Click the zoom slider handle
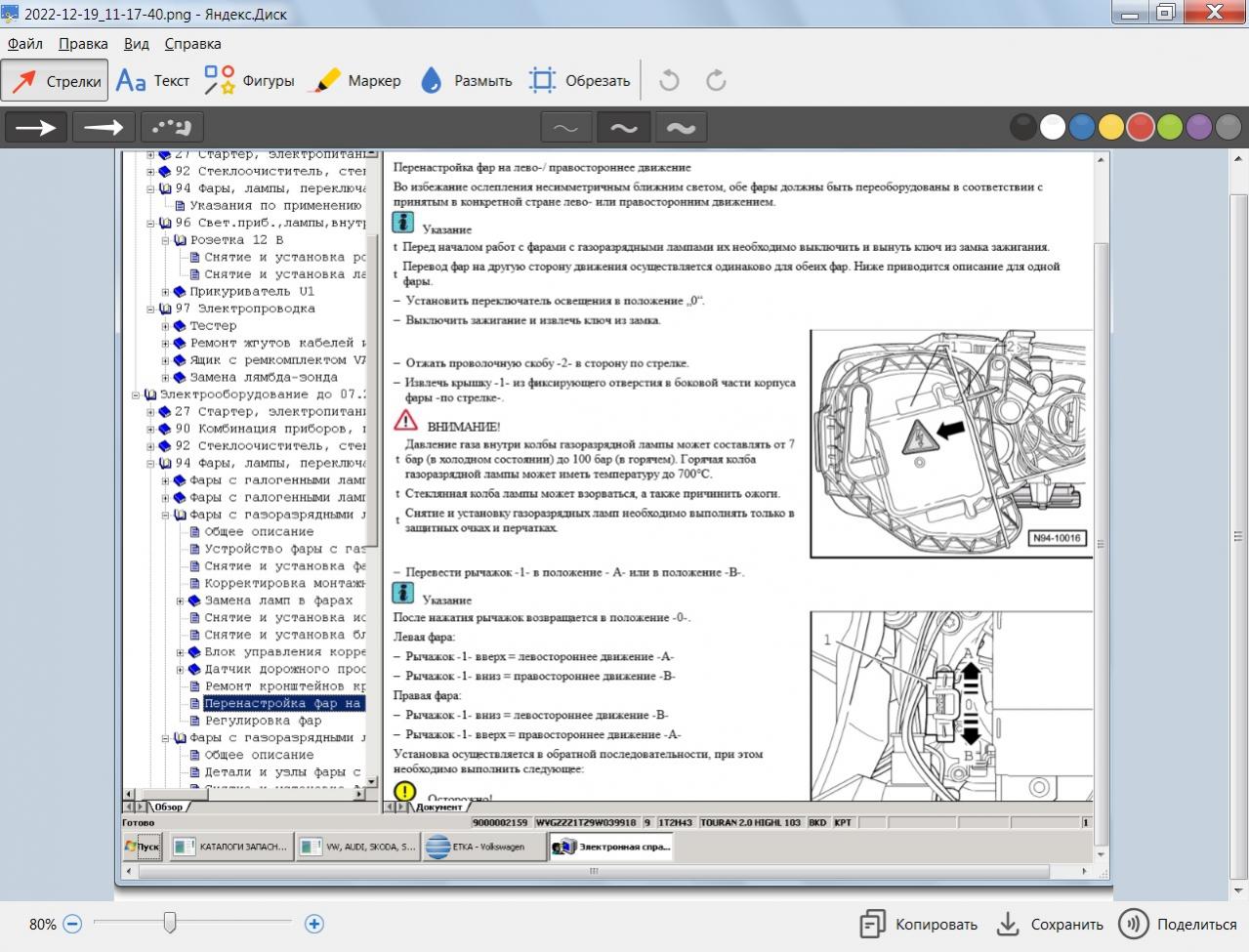1249x952 pixels. (x=170, y=923)
